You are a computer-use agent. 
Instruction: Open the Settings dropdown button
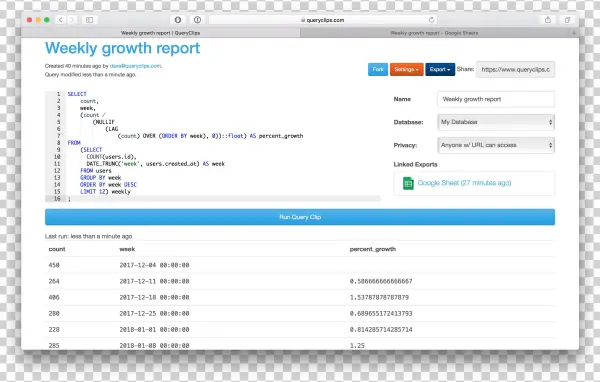(406, 69)
